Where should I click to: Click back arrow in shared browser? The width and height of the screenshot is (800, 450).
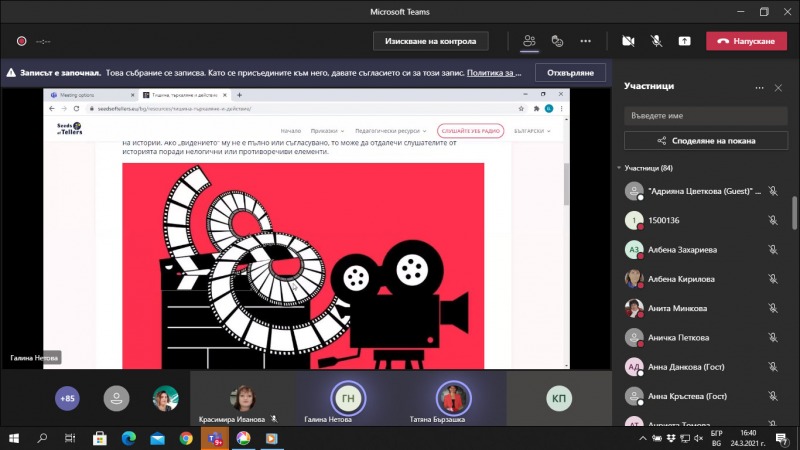52,109
